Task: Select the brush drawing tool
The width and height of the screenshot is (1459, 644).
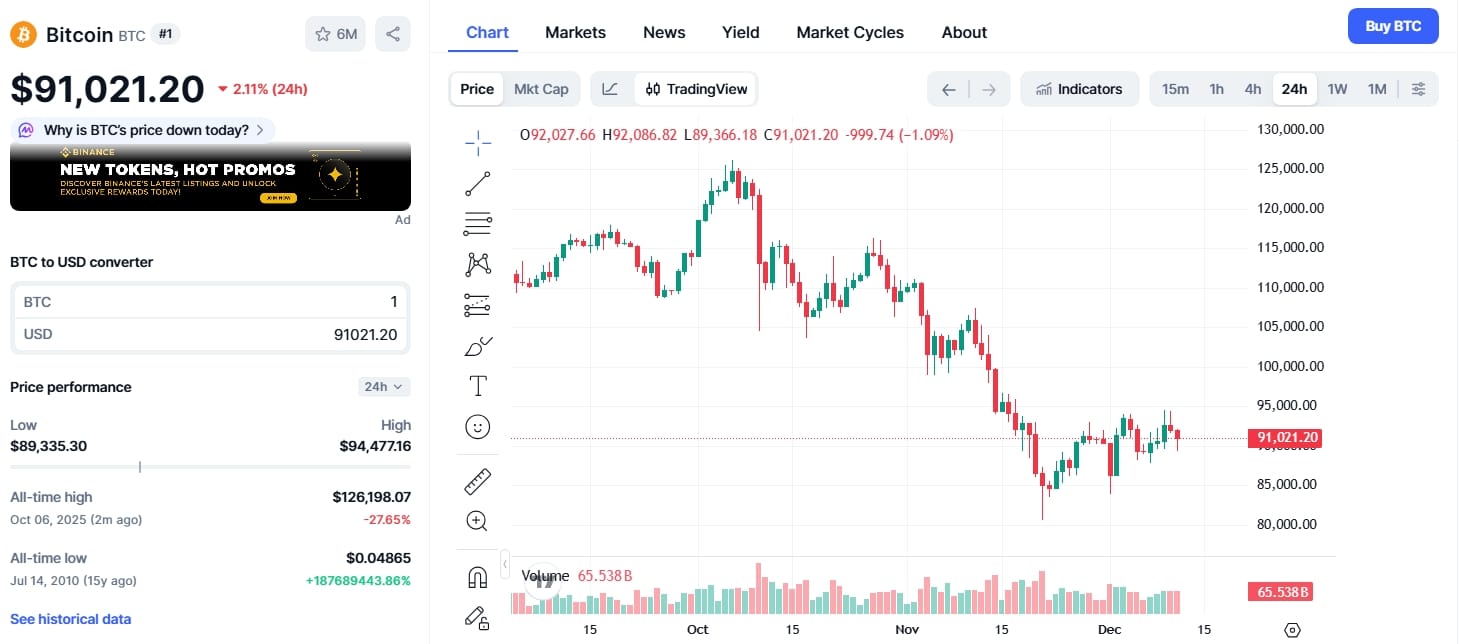Action: point(478,344)
